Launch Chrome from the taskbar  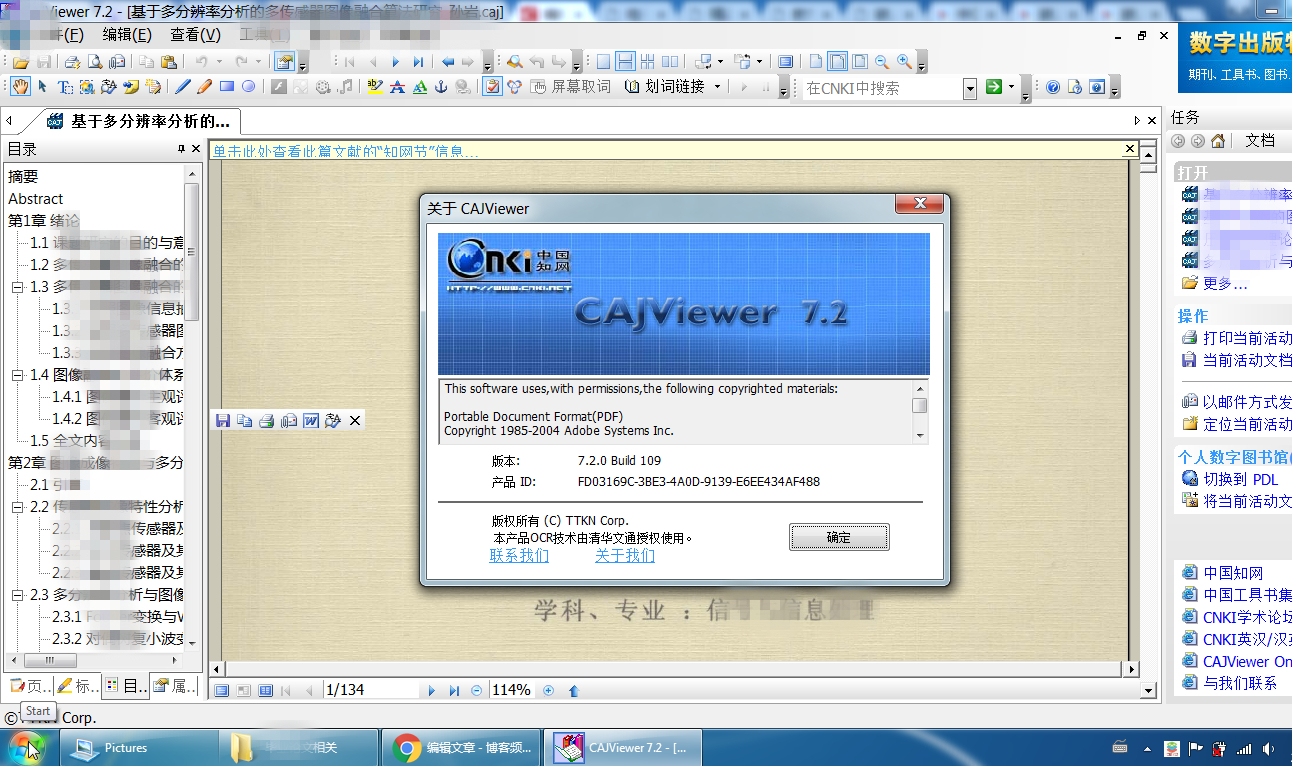tap(405, 747)
